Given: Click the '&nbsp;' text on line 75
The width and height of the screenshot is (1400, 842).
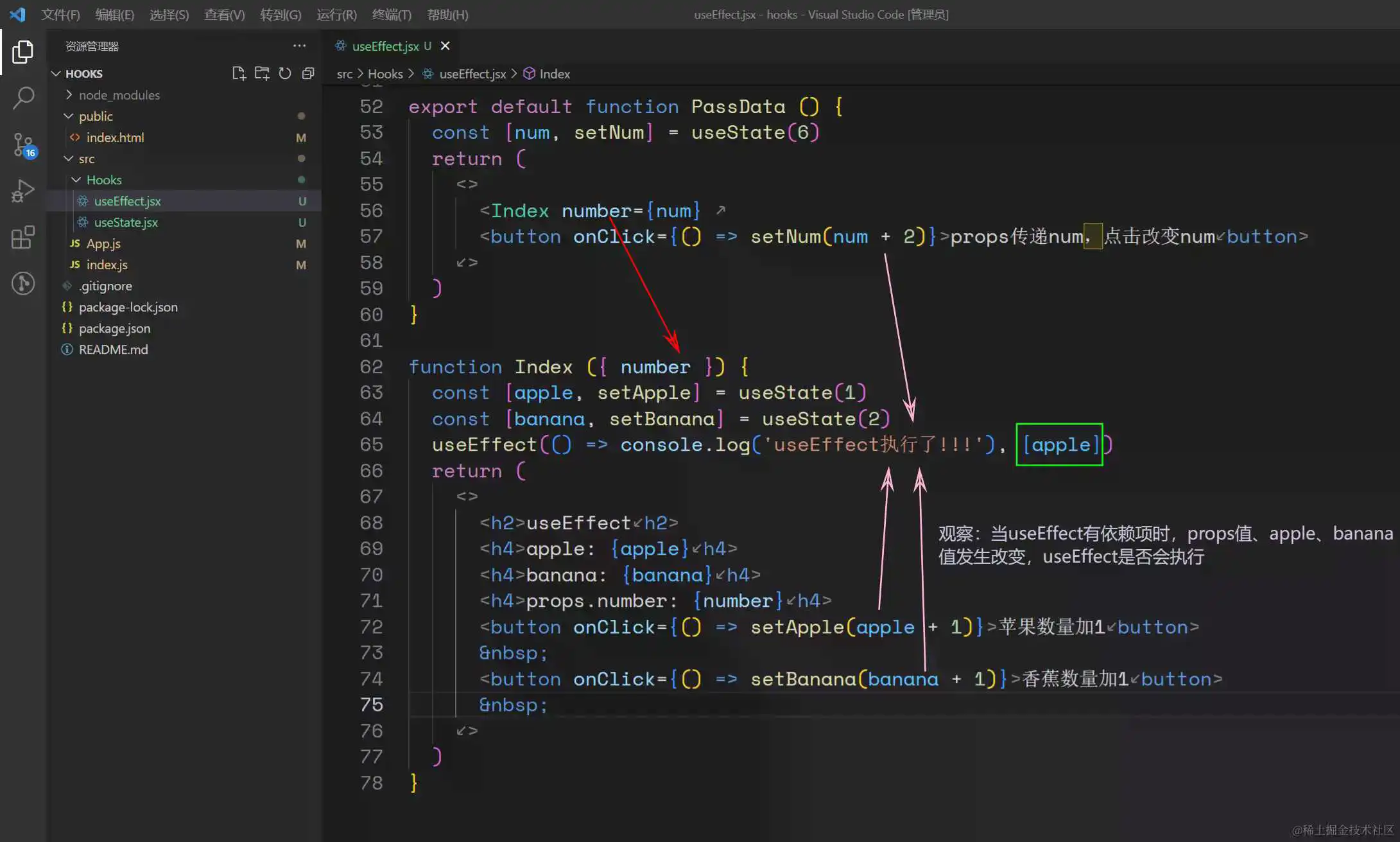Looking at the screenshot, I should (513, 705).
